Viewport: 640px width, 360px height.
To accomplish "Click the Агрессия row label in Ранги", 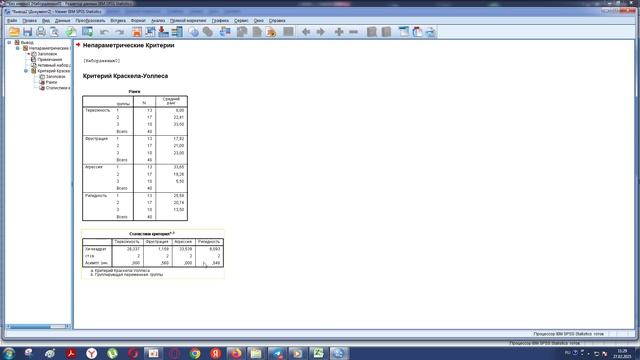I will (x=94, y=167).
